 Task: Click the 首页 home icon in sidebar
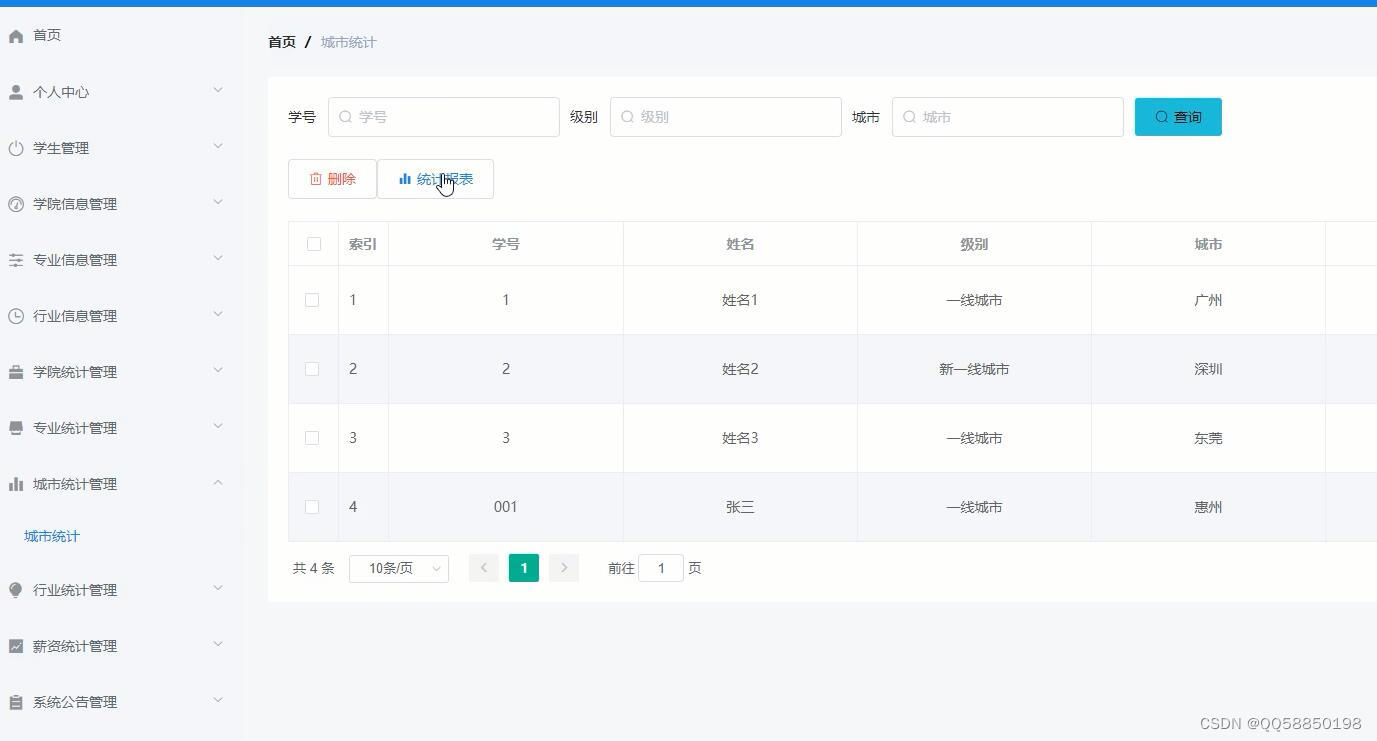point(16,35)
